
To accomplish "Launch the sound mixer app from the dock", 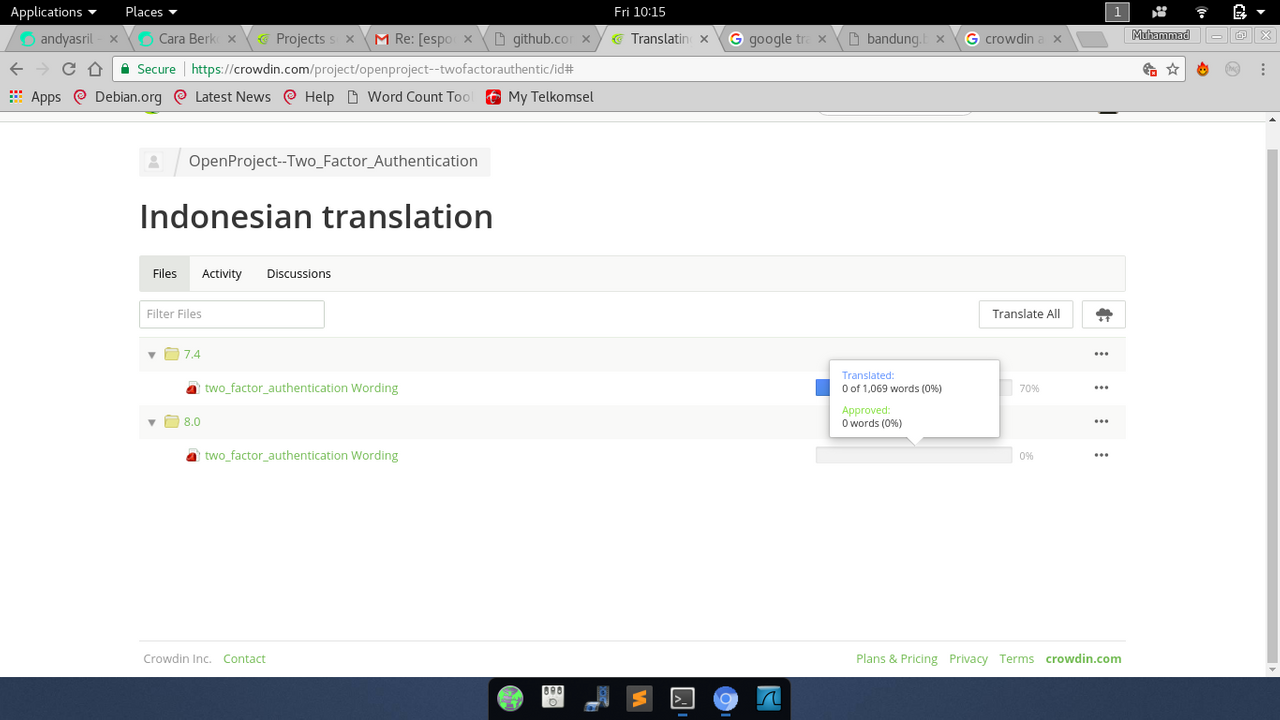I will pyautogui.click(x=553, y=698).
